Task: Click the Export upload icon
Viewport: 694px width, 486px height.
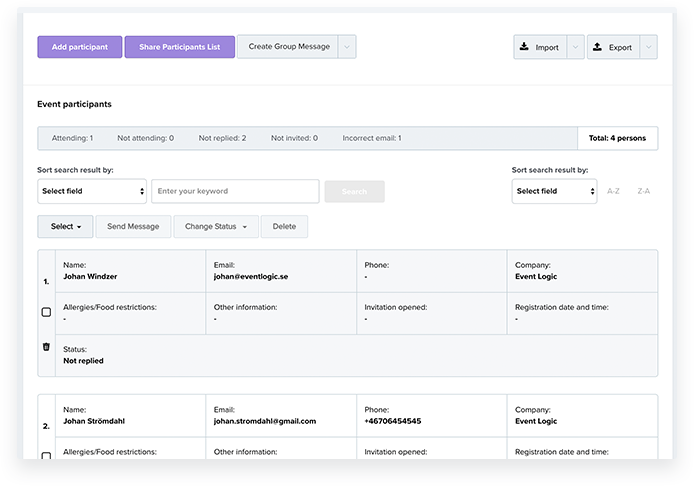Action: pos(597,46)
